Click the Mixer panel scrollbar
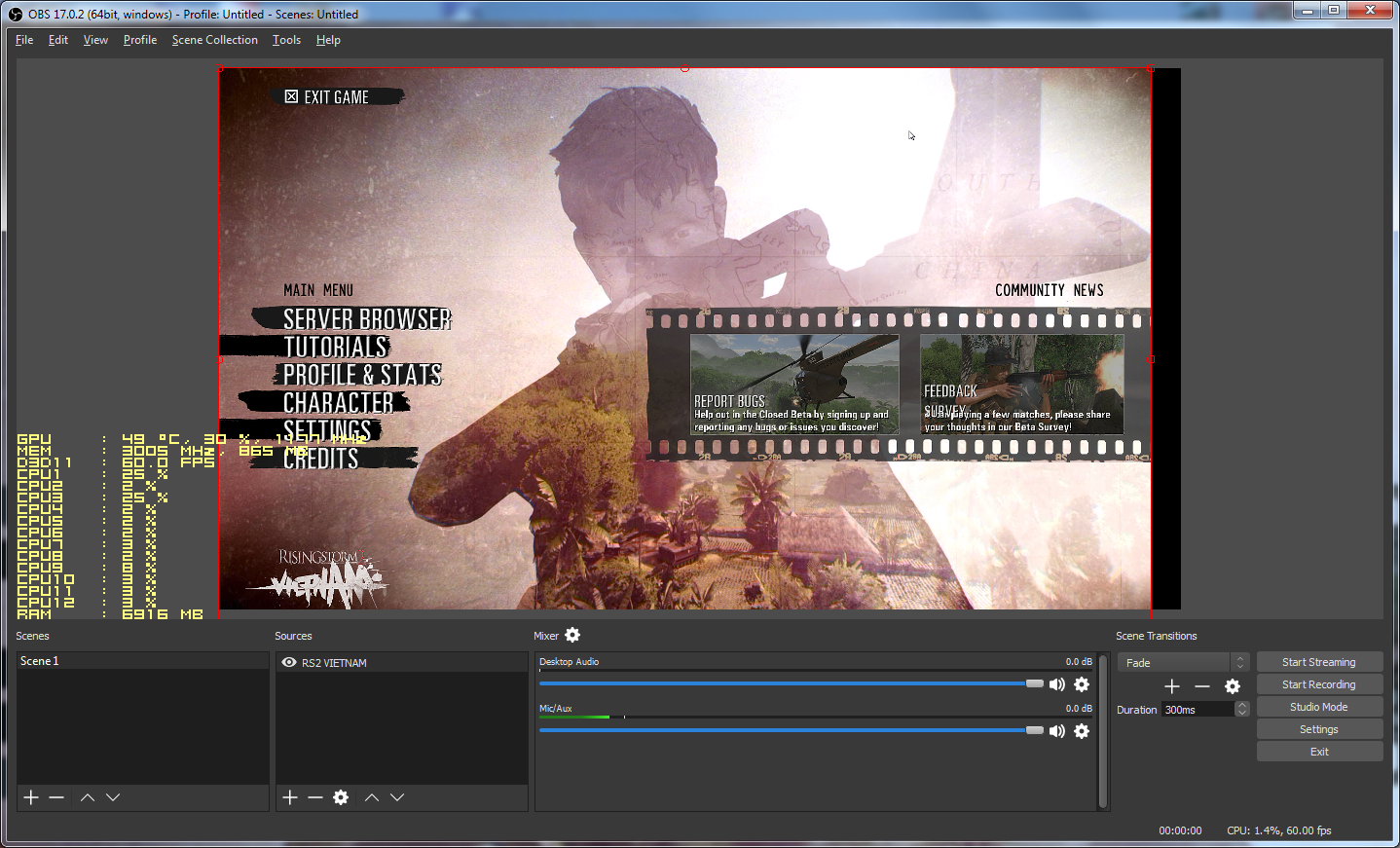Image resolution: width=1400 pixels, height=848 pixels. (1103, 731)
